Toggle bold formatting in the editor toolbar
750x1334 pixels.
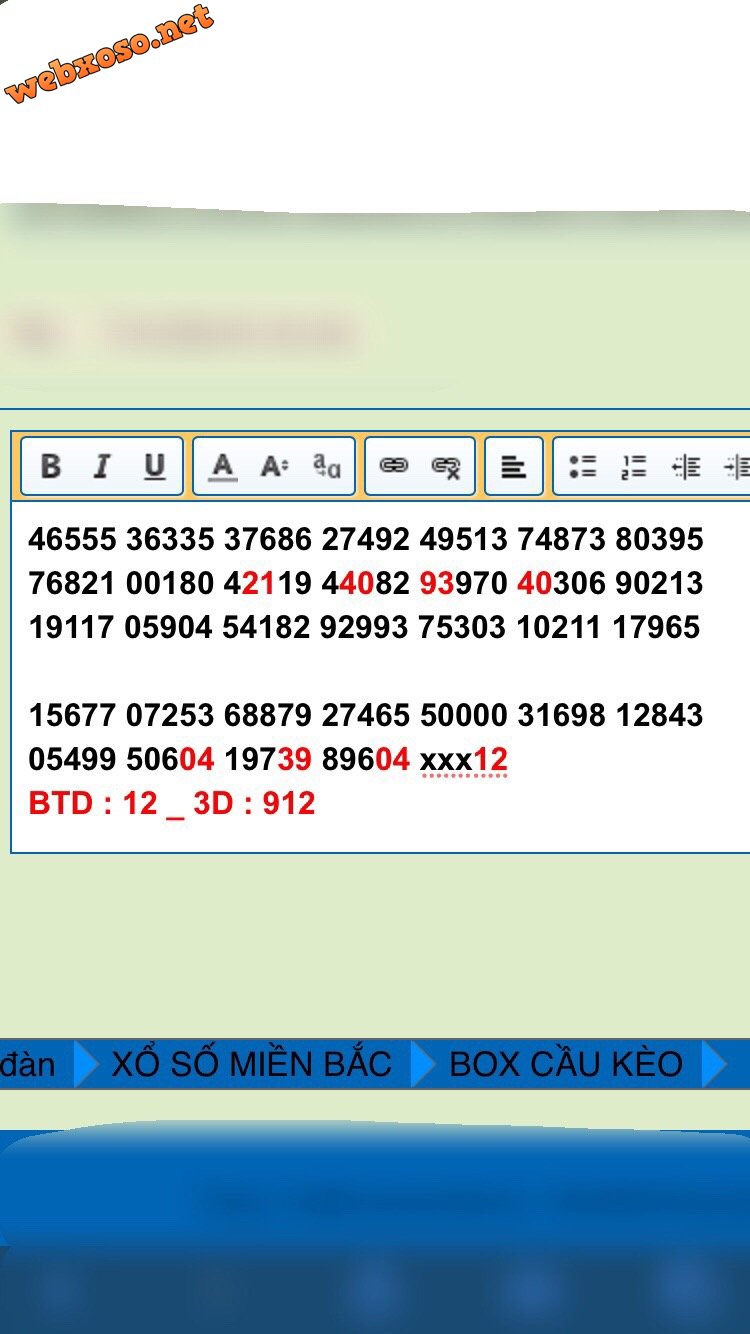coord(51,466)
